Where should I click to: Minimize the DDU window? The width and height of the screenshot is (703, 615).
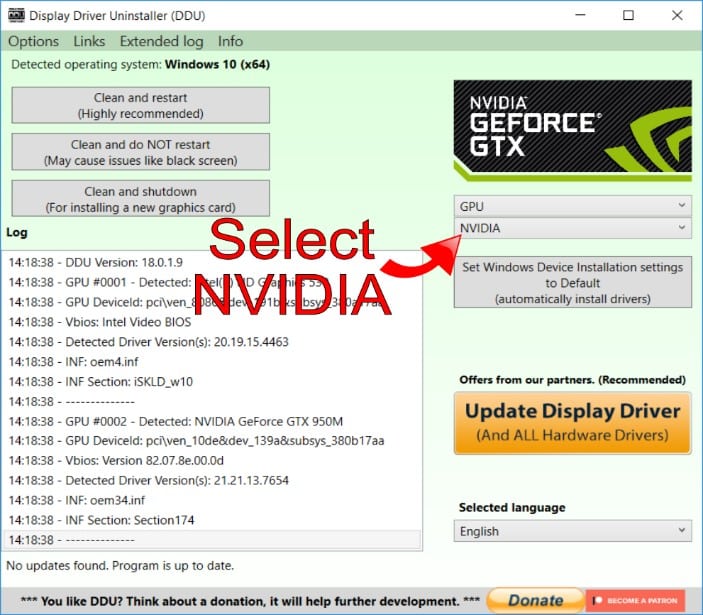point(581,16)
